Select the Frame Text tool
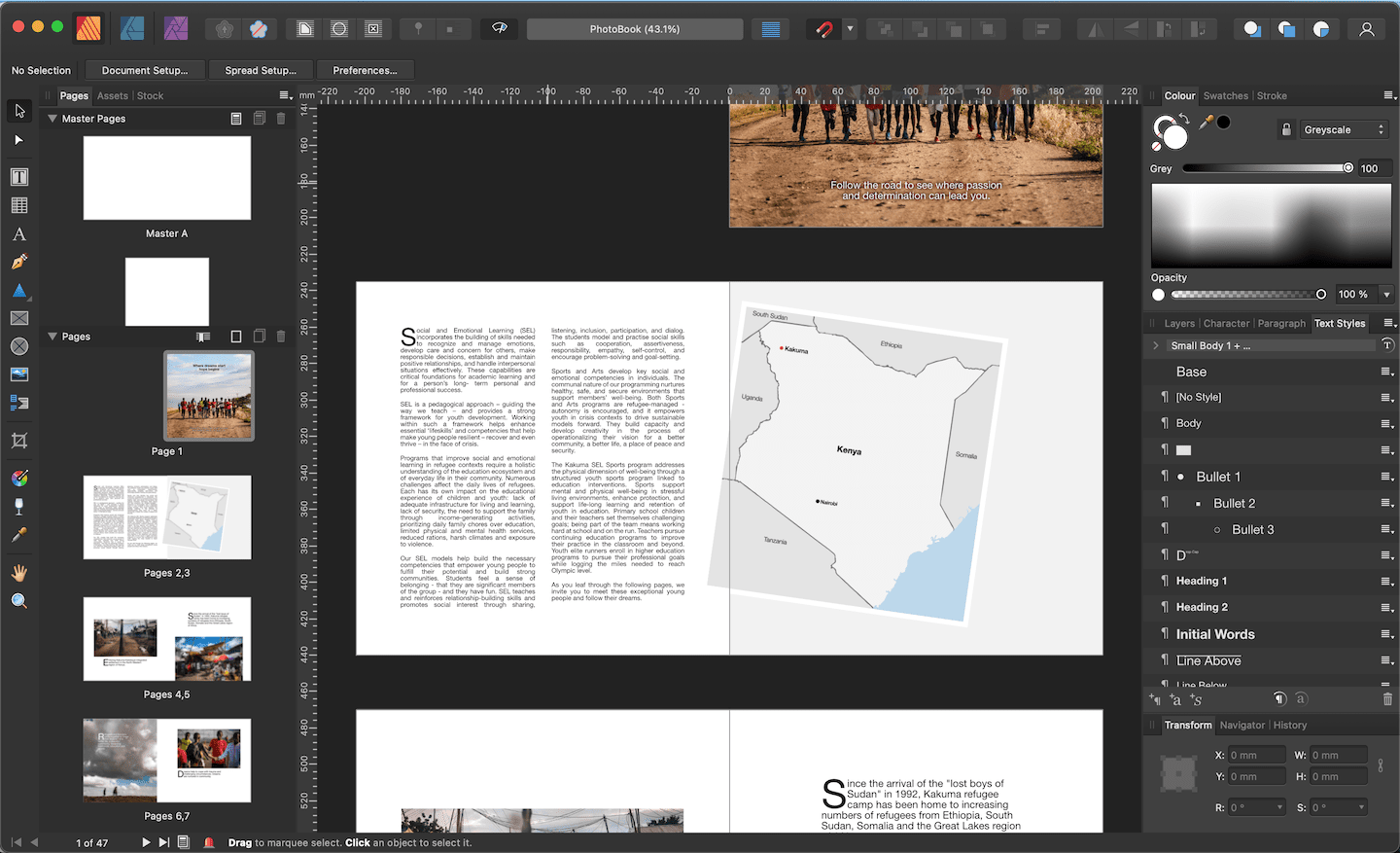Image resolution: width=1400 pixels, height=853 pixels. (18, 177)
